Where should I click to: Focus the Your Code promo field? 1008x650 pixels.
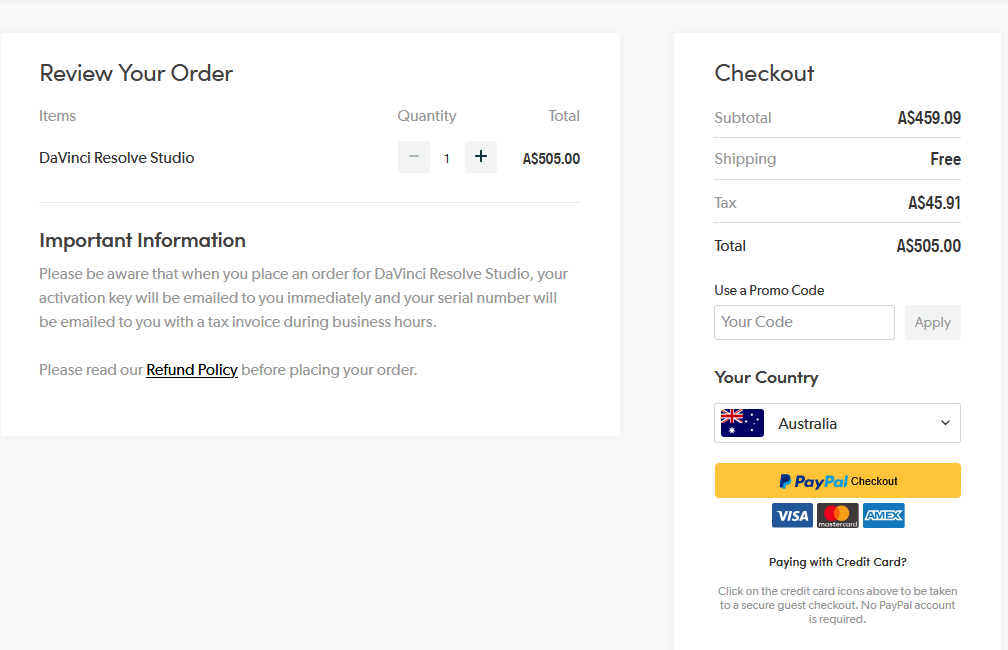[804, 322]
